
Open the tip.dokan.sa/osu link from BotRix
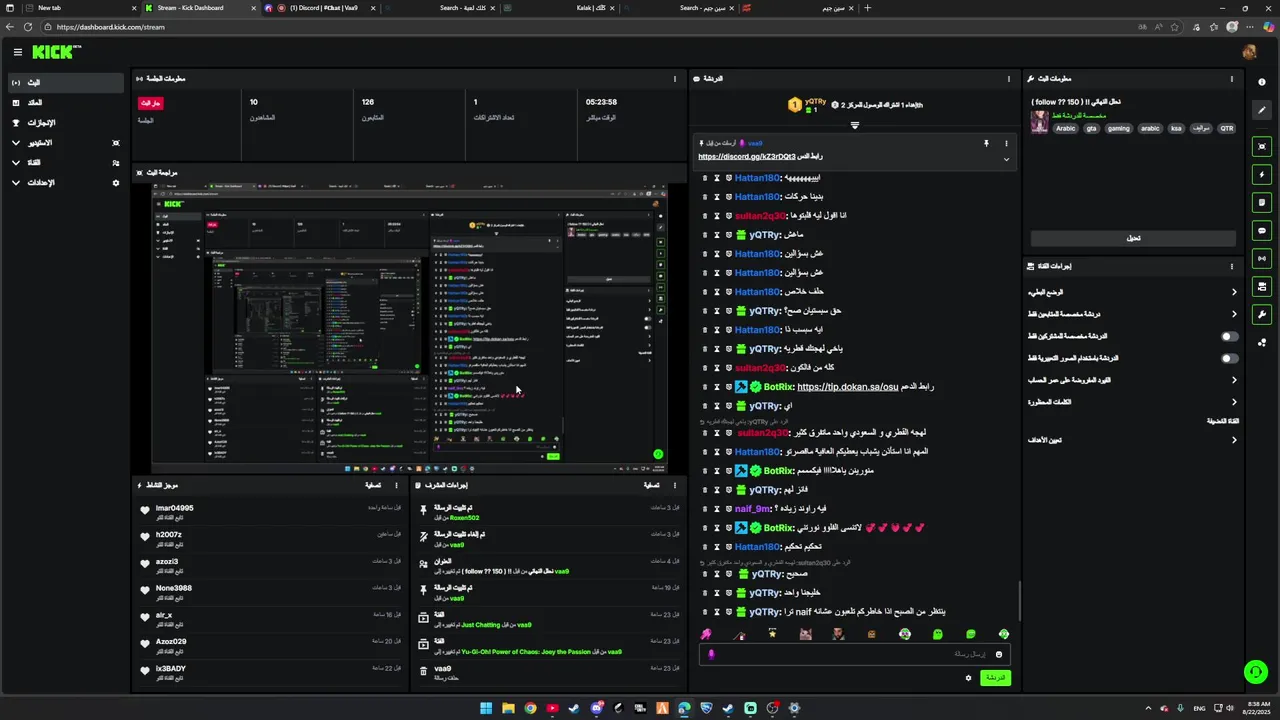847,387
